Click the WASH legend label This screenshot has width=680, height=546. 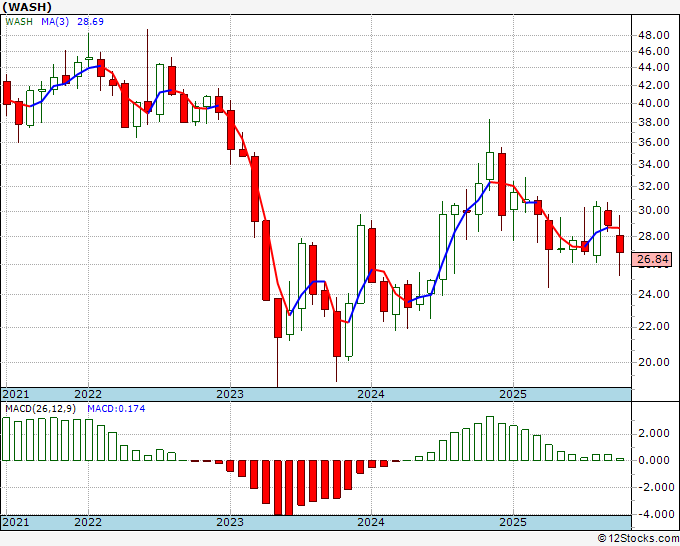pos(19,22)
